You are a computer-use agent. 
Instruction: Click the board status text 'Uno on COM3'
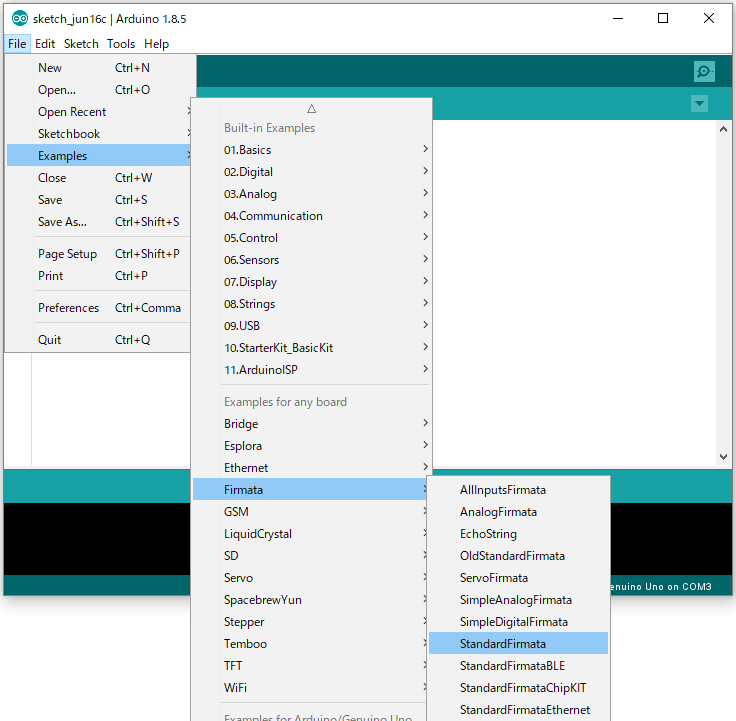coord(678,587)
